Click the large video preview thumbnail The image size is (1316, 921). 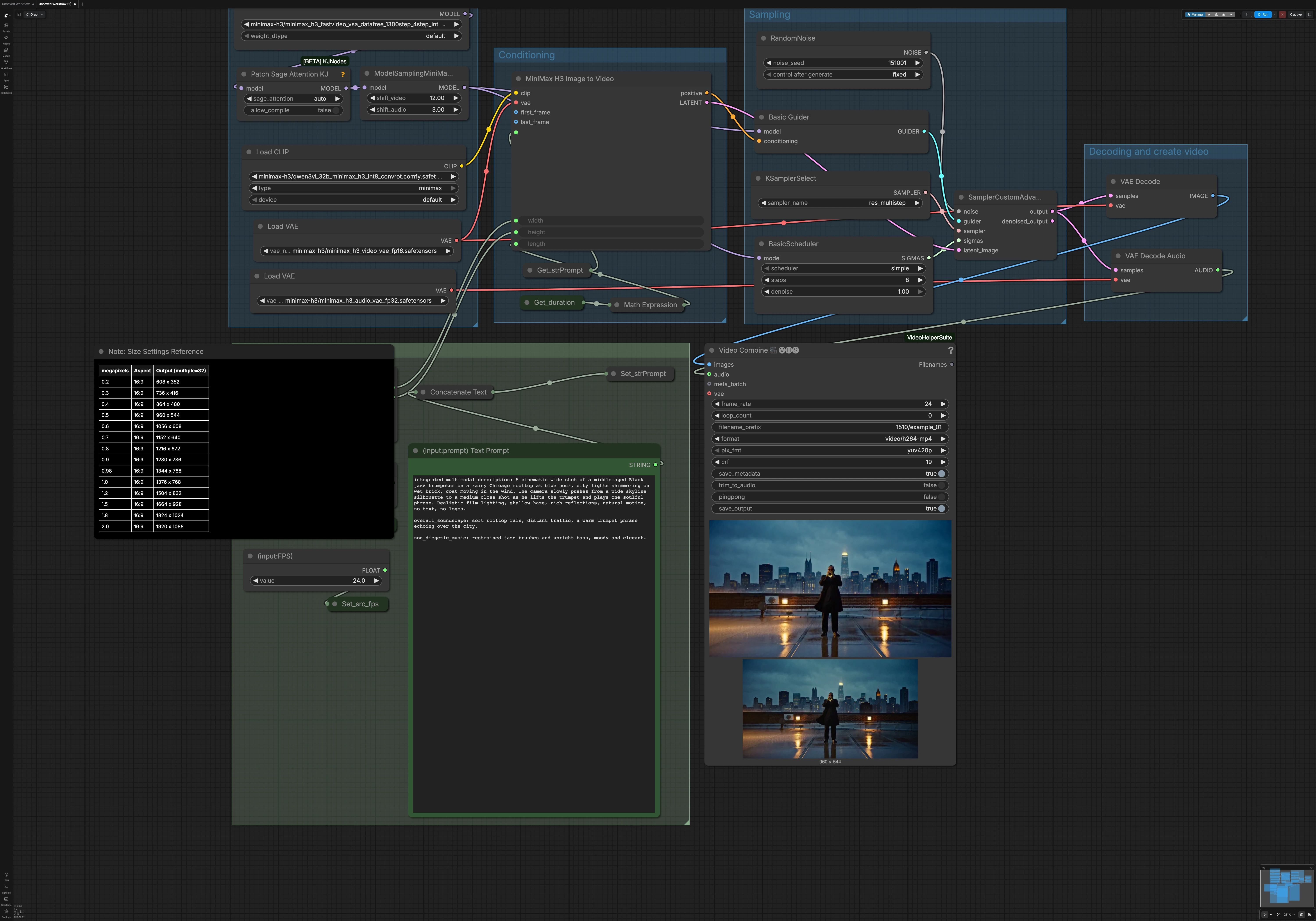pyautogui.click(x=830, y=589)
